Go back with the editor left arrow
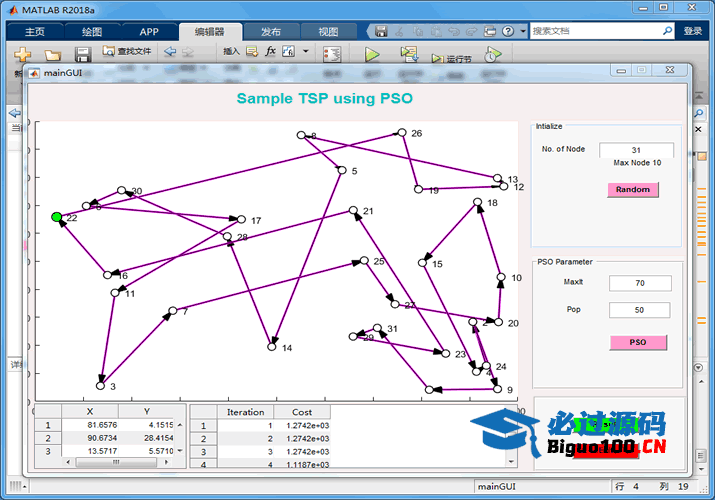 170,52
